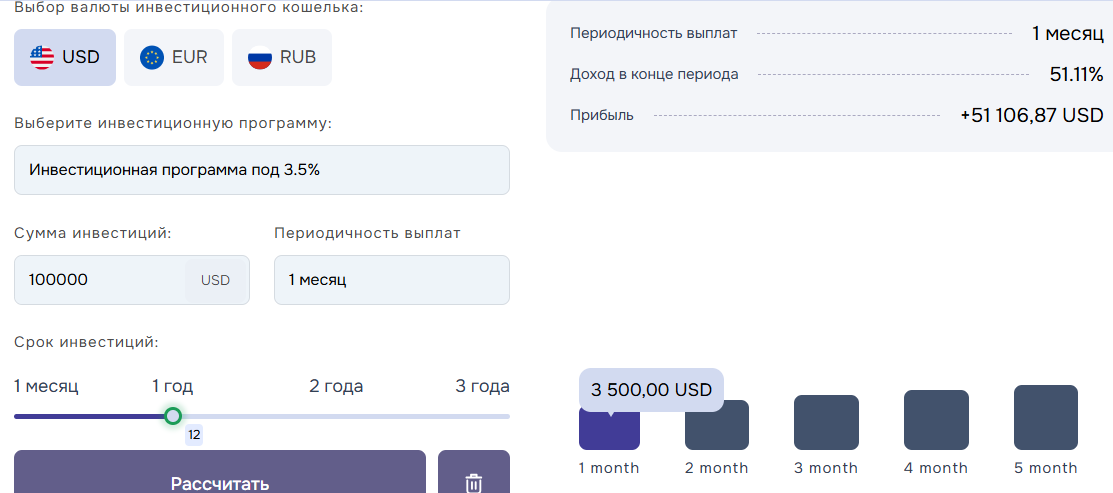Click the Russian flag icon
This screenshot has height=493, width=1113.
260,57
